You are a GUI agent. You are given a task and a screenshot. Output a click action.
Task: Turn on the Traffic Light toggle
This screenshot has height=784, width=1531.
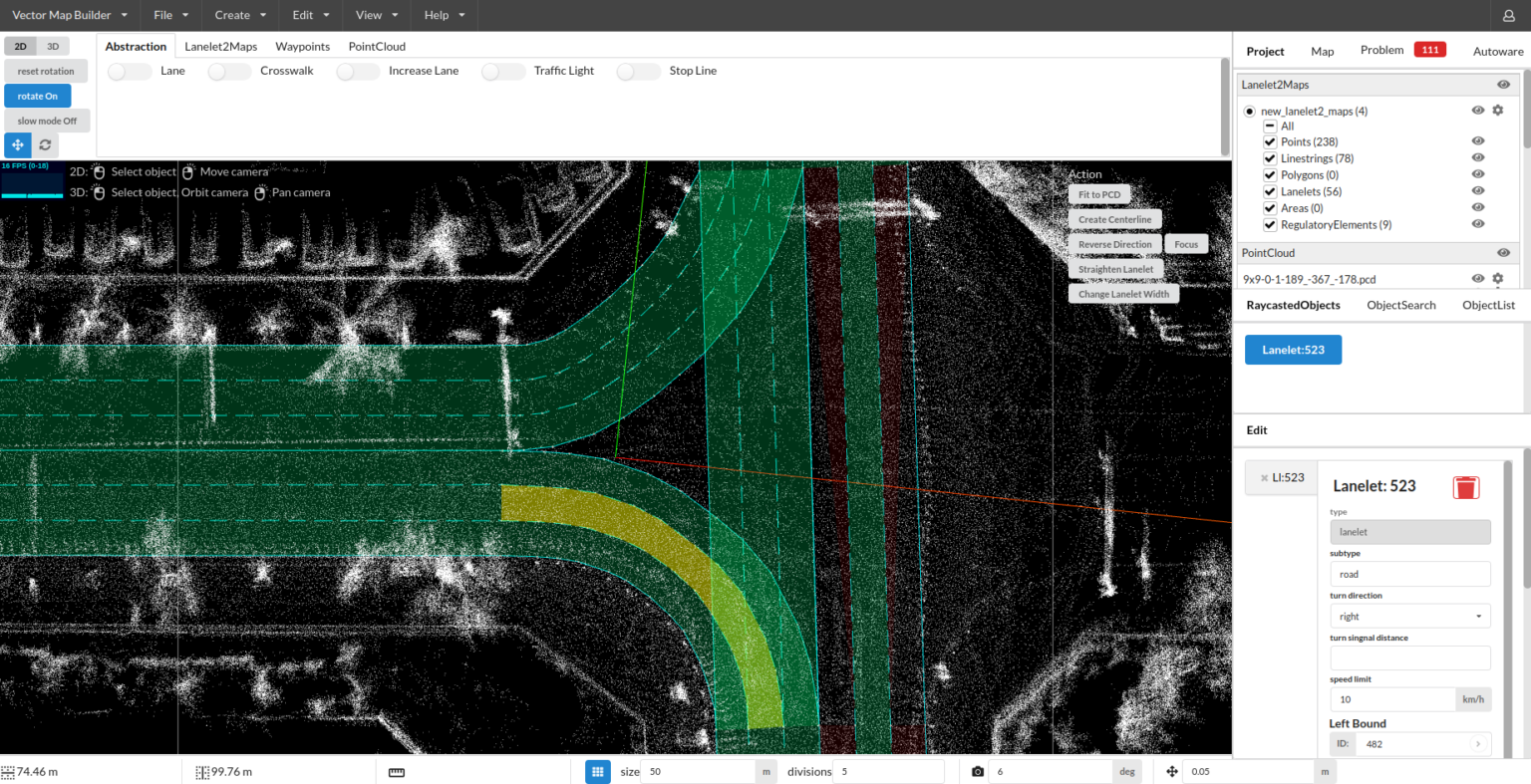(502, 72)
